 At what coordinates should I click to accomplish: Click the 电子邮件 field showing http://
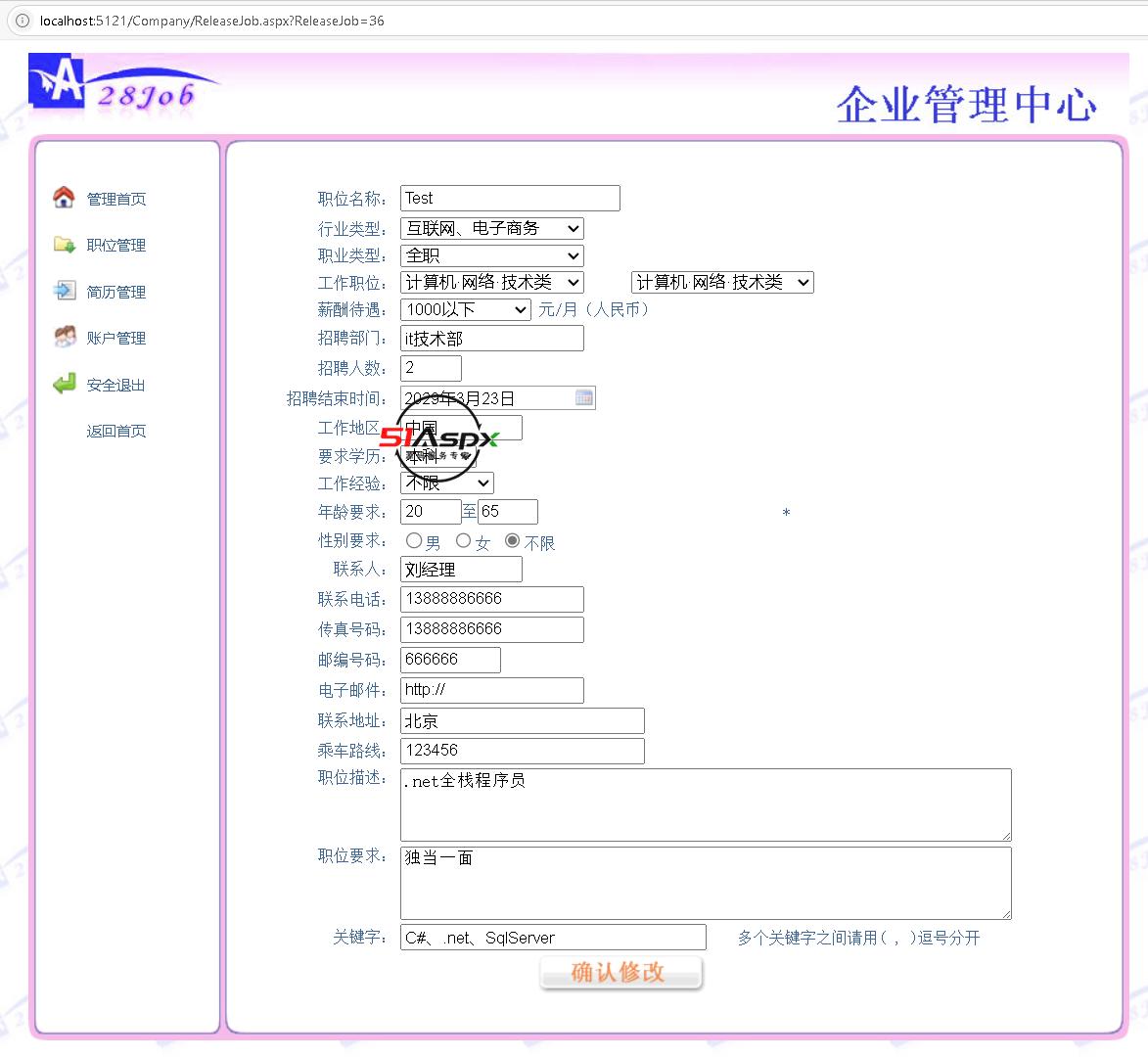click(492, 690)
